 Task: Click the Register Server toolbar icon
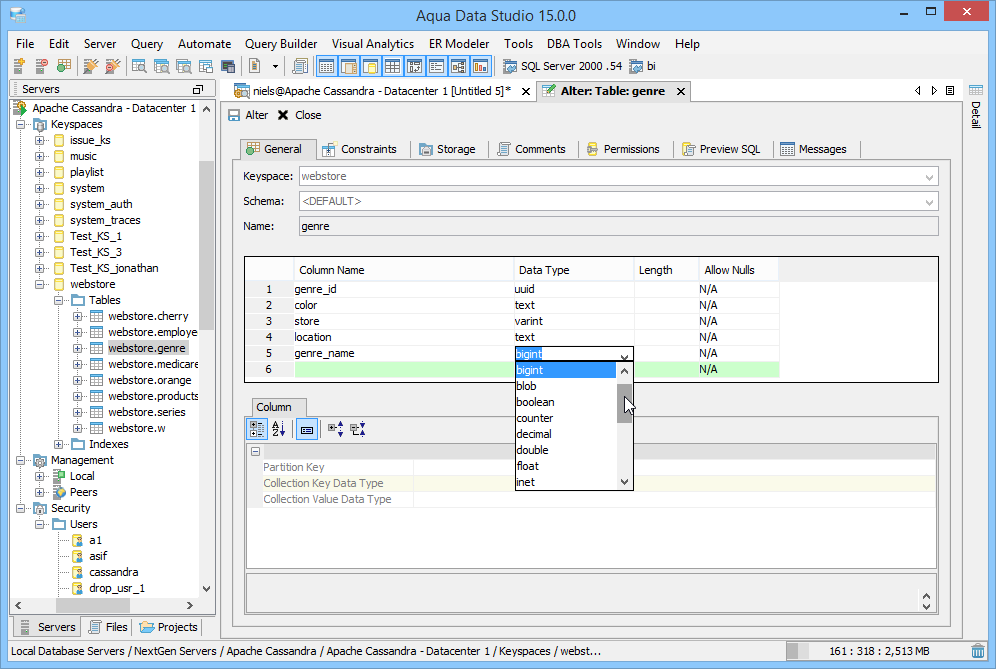tap(19, 66)
